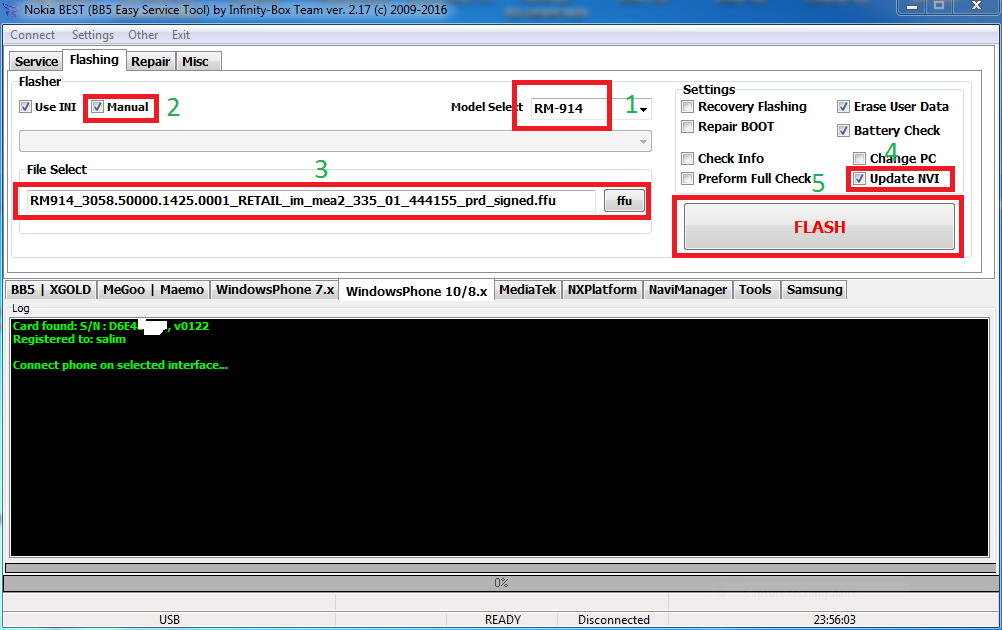The height and width of the screenshot is (630, 1002).
Task: Click the 23:56:03 clock in status bar
Action: pyautogui.click(x=835, y=620)
